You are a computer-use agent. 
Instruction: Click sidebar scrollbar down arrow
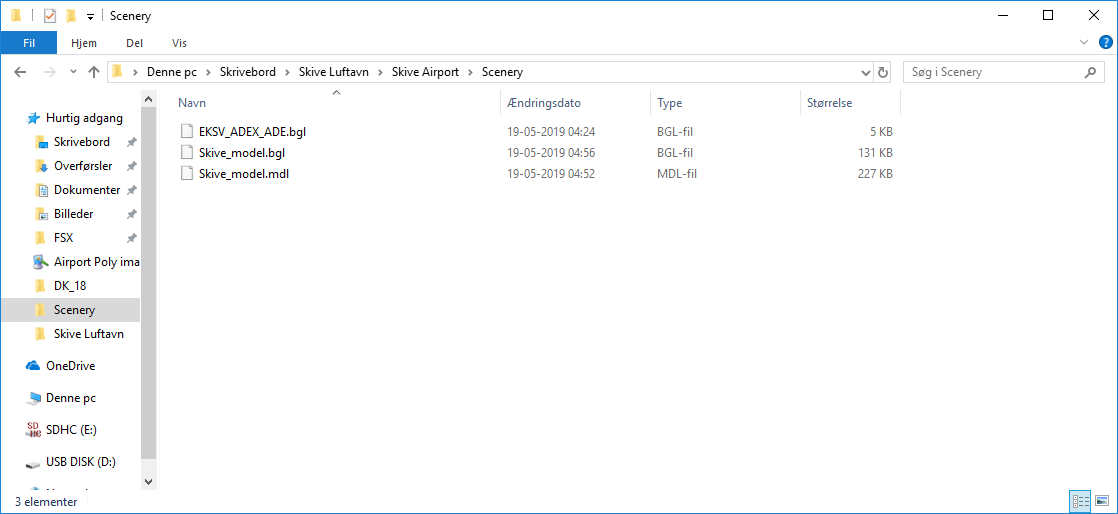[x=148, y=483]
